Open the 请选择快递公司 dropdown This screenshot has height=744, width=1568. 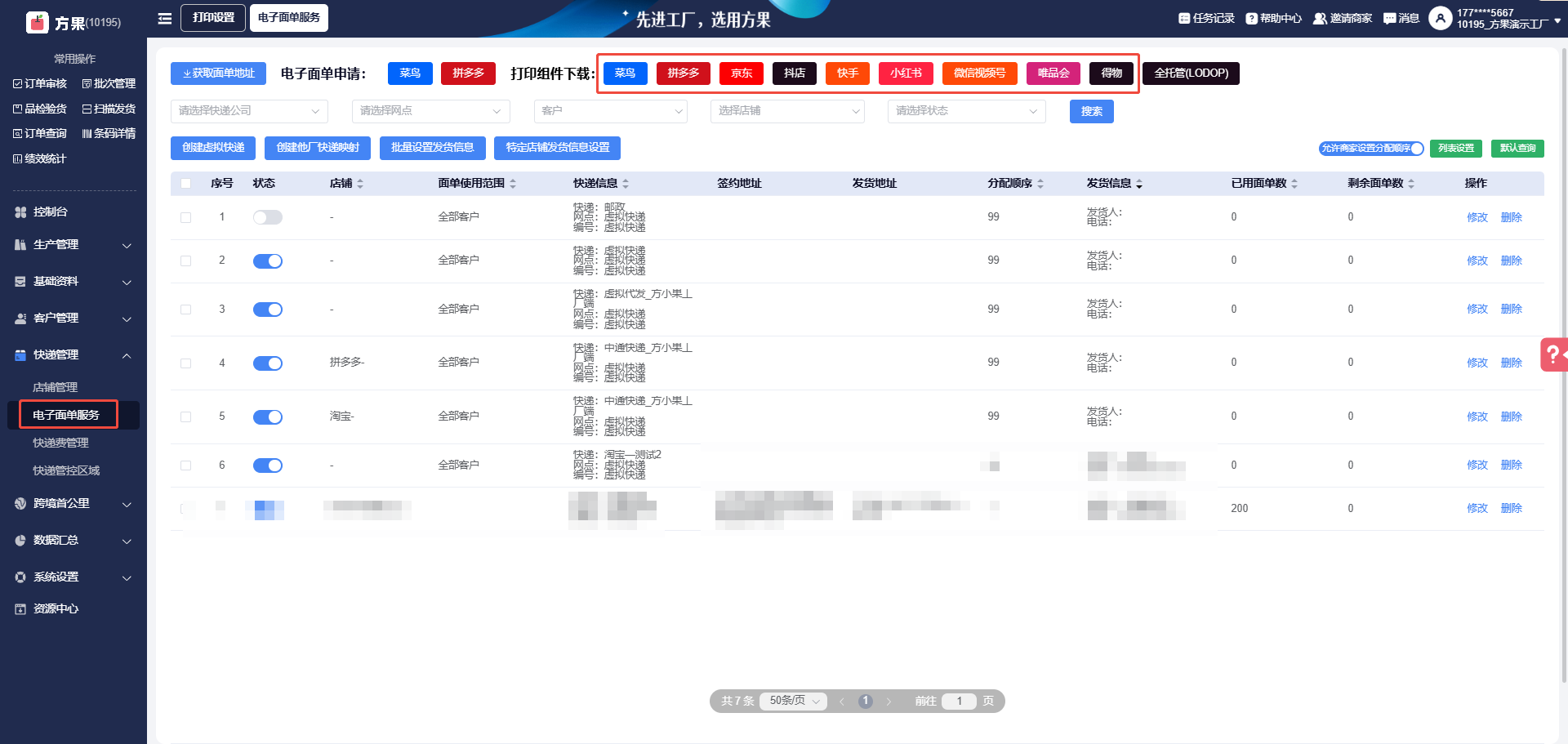coord(249,111)
